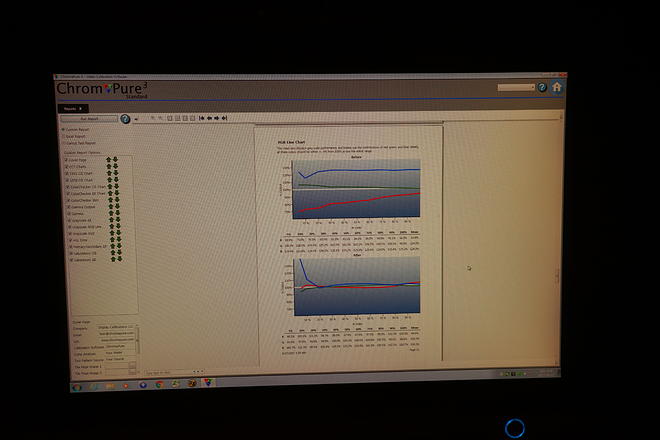The width and height of the screenshot is (660, 440).
Task: Go to next report page
Action: coord(216,118)
